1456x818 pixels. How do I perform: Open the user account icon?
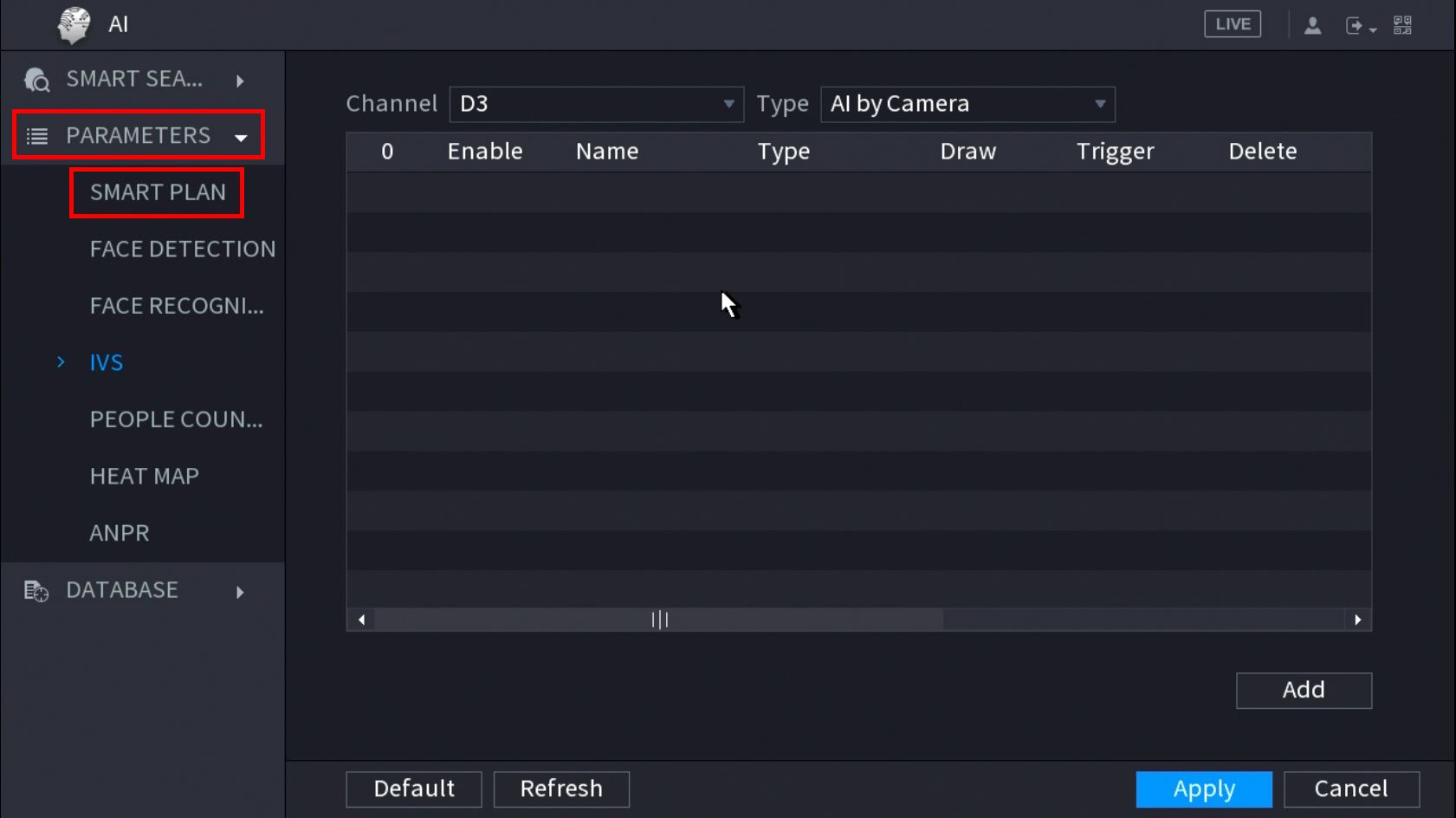click(1312, 25)
